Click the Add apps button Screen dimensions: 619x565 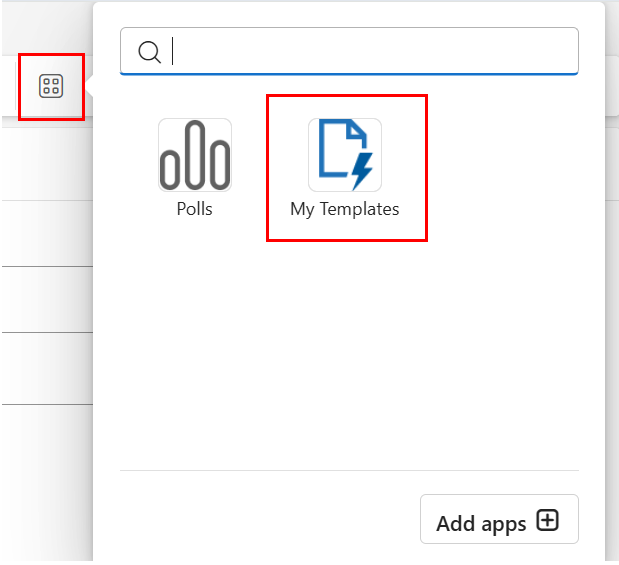[498, 521]
